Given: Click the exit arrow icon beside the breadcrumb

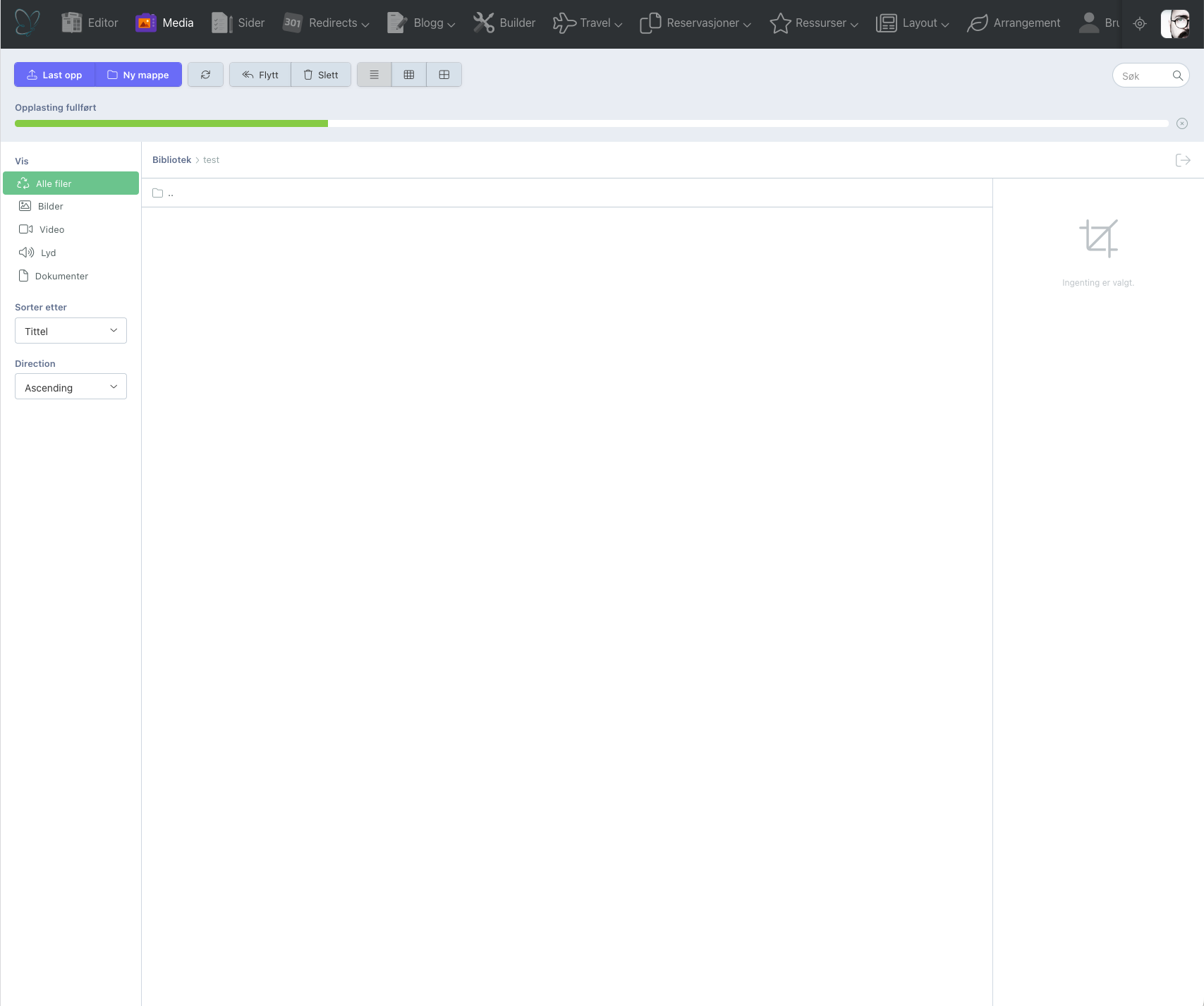Looking at the screenshot, I should tap(1183, 161).
